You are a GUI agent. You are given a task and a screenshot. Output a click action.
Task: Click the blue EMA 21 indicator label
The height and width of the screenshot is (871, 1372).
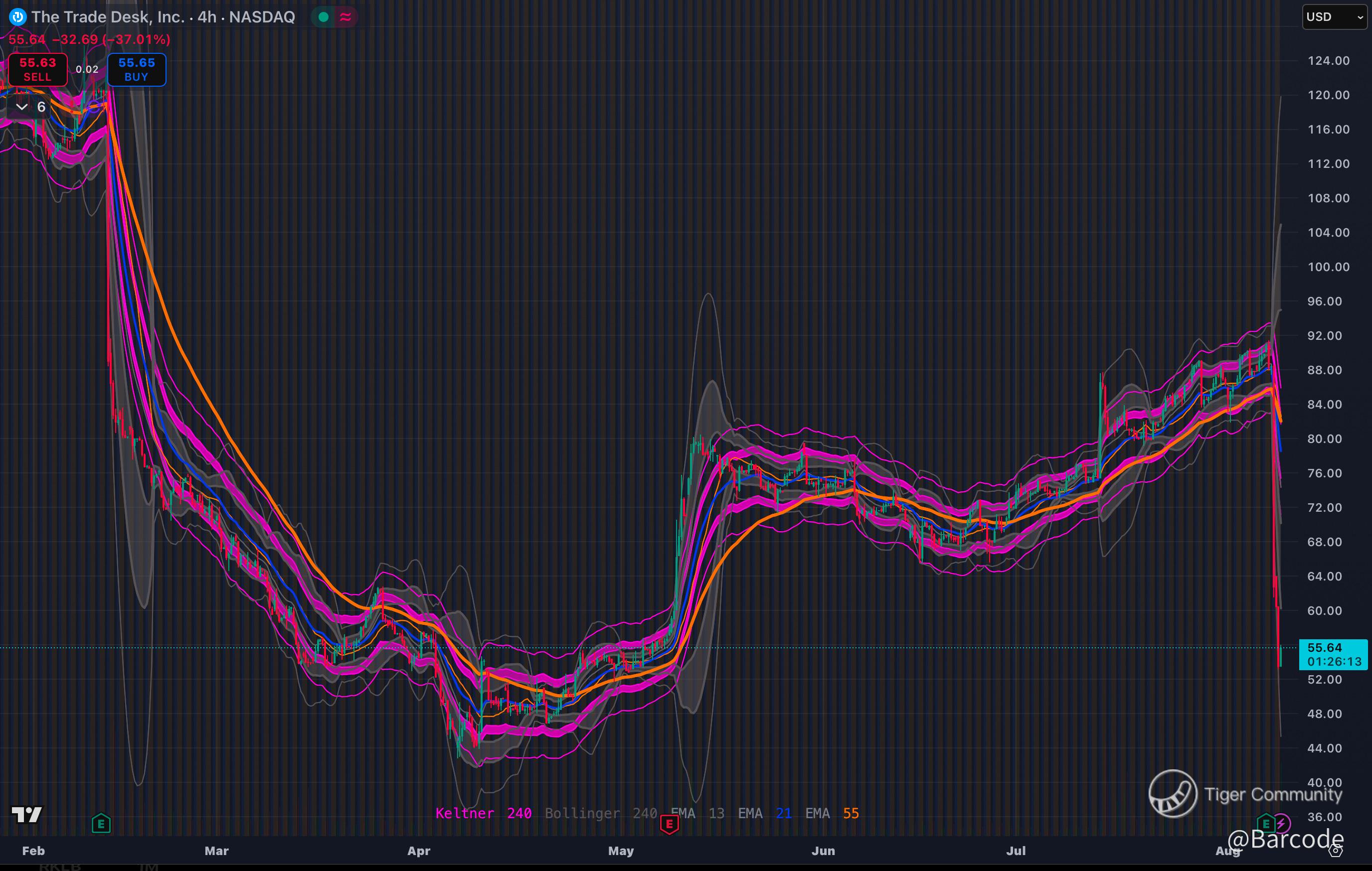pyautogui.click(x=765, y=814)
